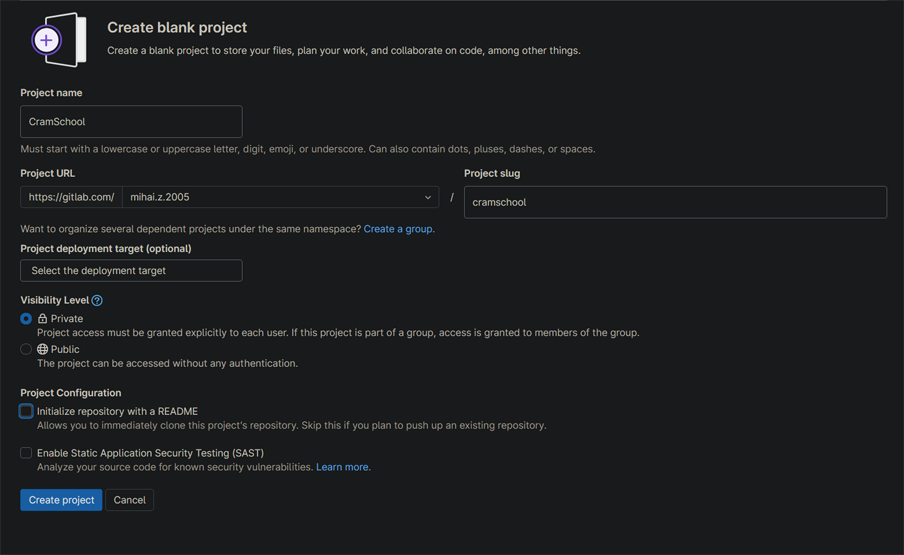Tick the Enable SAST checkbox
The height and width of the screenshot is (555, 904).
pyautogui.click(x=26, y=453)
